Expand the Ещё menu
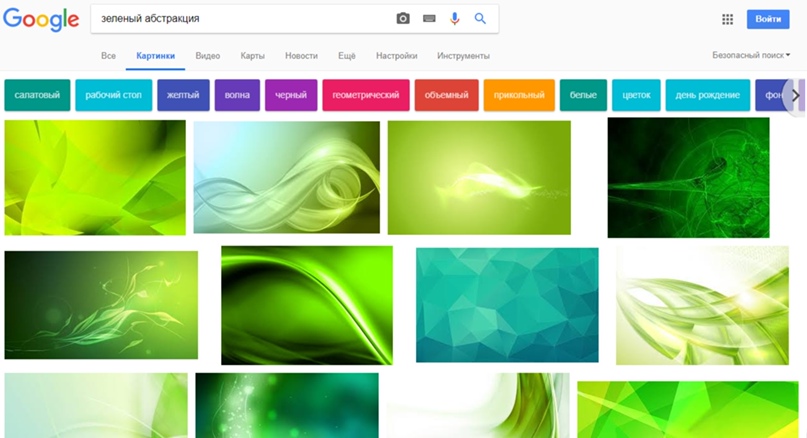The height and width of the screenshot is (438, 807). 346,56
